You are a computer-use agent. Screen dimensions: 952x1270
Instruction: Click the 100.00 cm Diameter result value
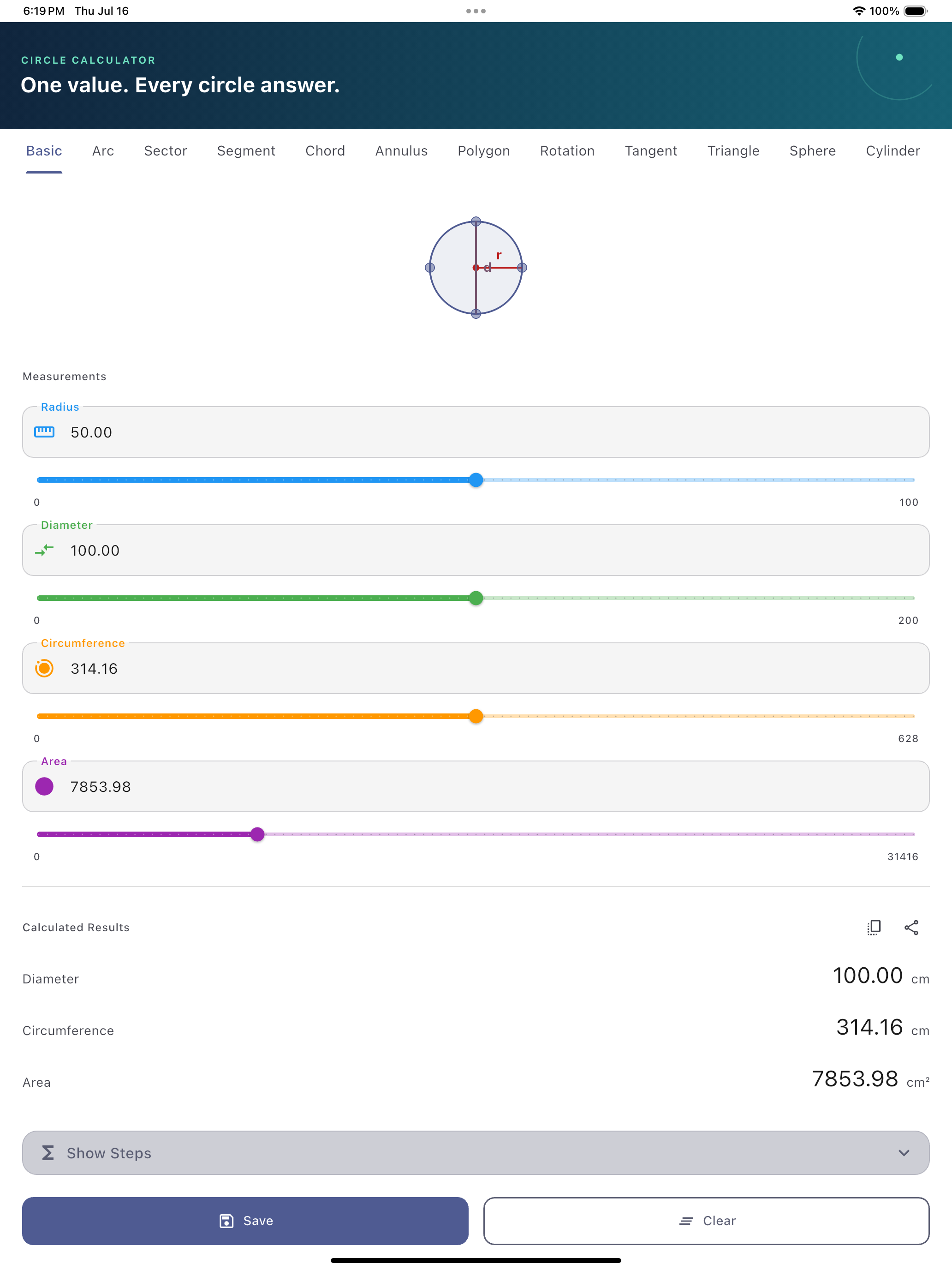click(881, 976)
